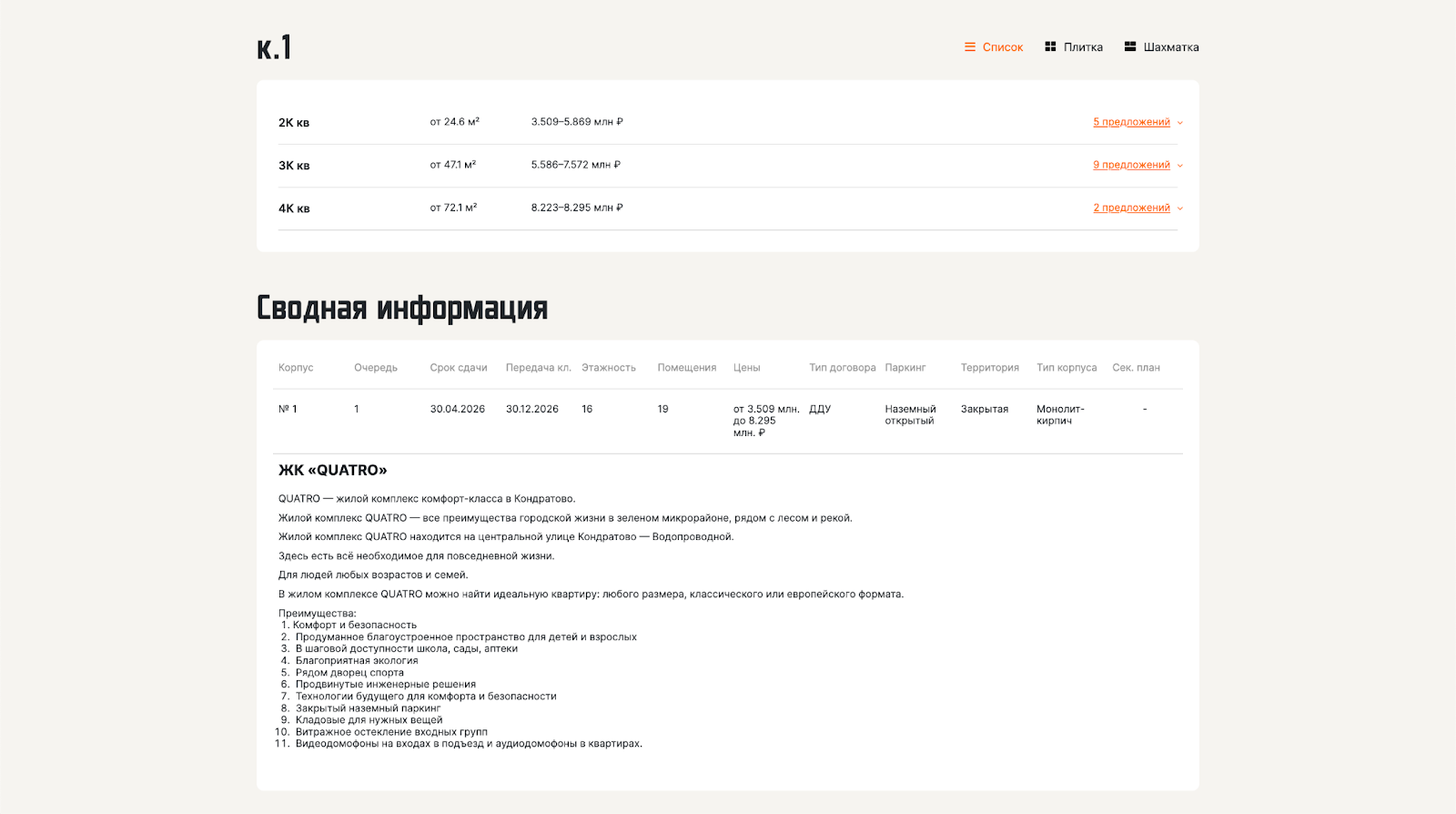Click the Преимущества: list heading
Screen dimensions: 1456x814
pos(318,614)
